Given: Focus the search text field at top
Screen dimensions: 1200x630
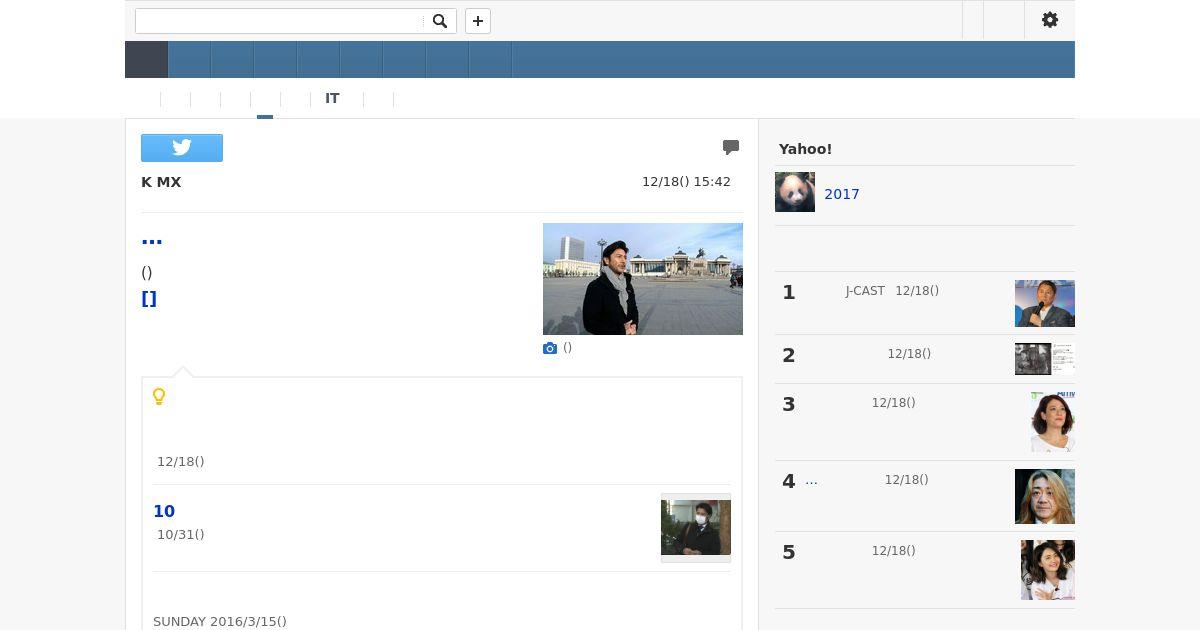Looking at the screenshot, I should coord(280,21).
